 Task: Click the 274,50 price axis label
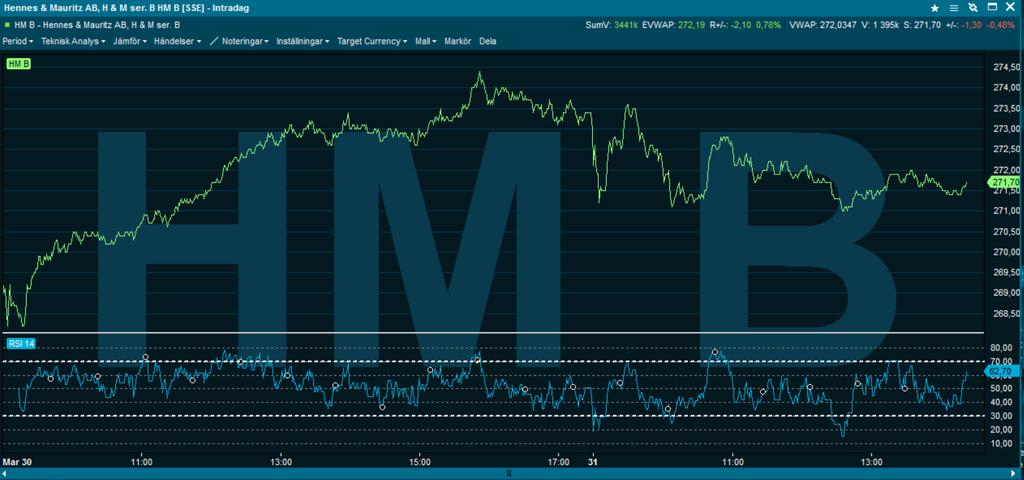click(1006, 67)
